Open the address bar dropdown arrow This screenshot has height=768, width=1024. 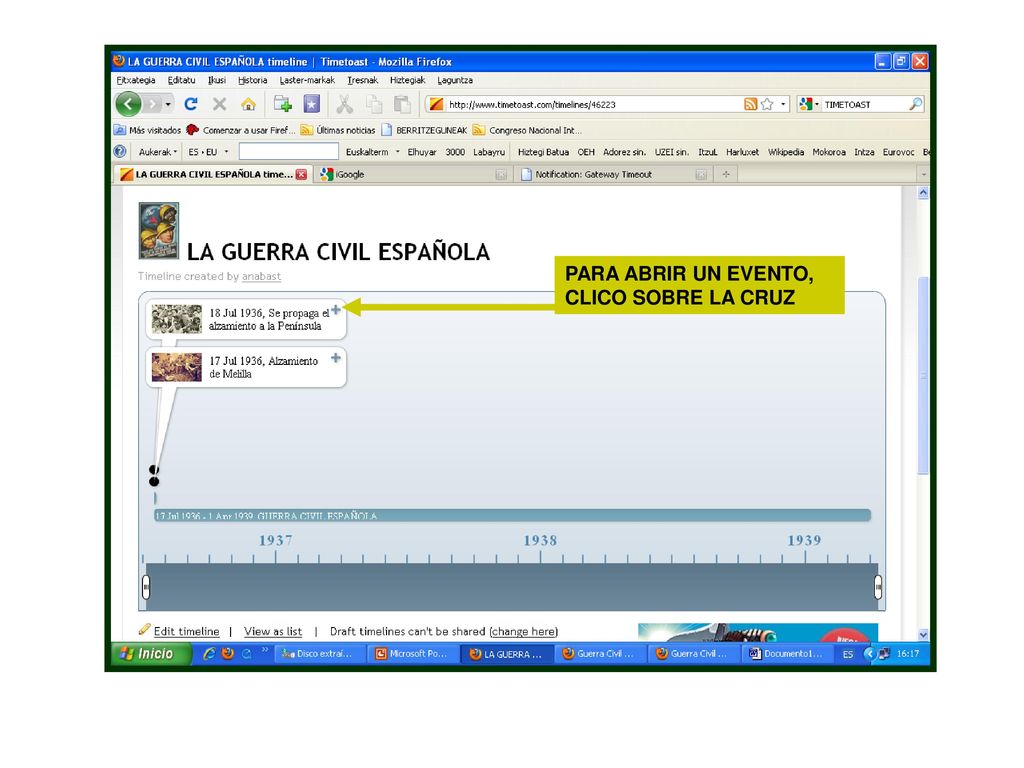pos(783,104)
